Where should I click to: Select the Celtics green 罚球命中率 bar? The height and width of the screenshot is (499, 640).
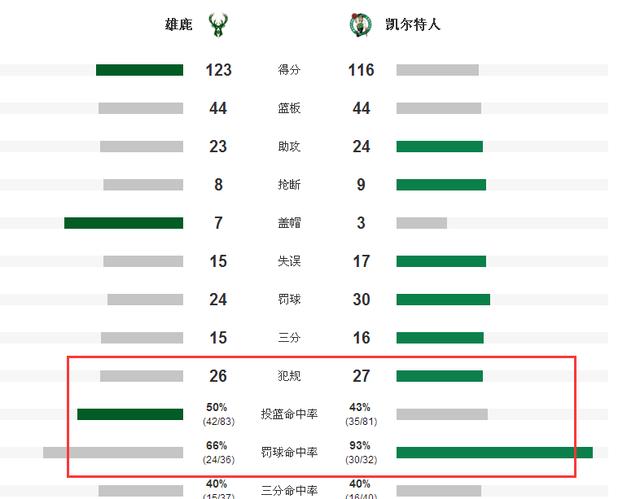coord(494,452)
